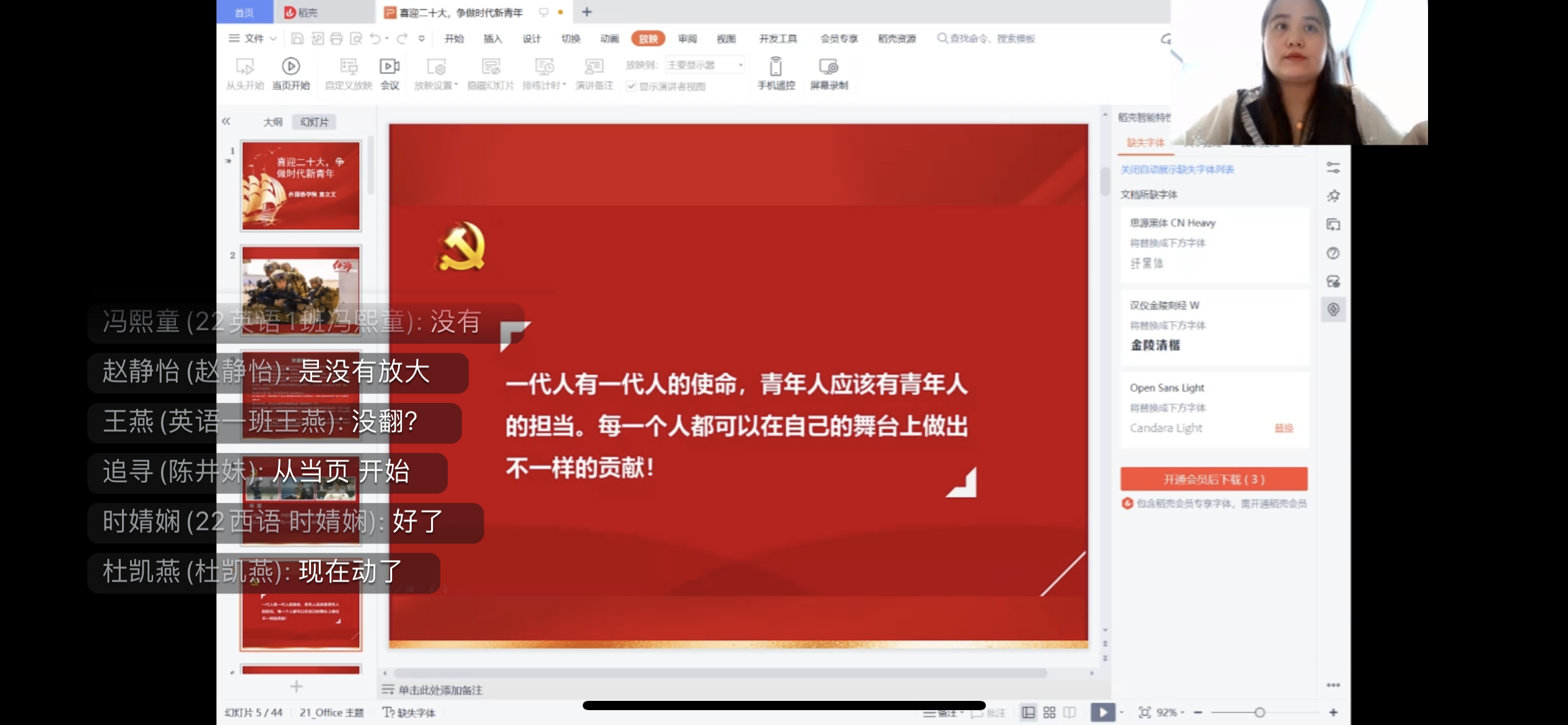Click 从头开始 slideshow icon
This screenshot has height=725, width=1568.
pos(245,66)
